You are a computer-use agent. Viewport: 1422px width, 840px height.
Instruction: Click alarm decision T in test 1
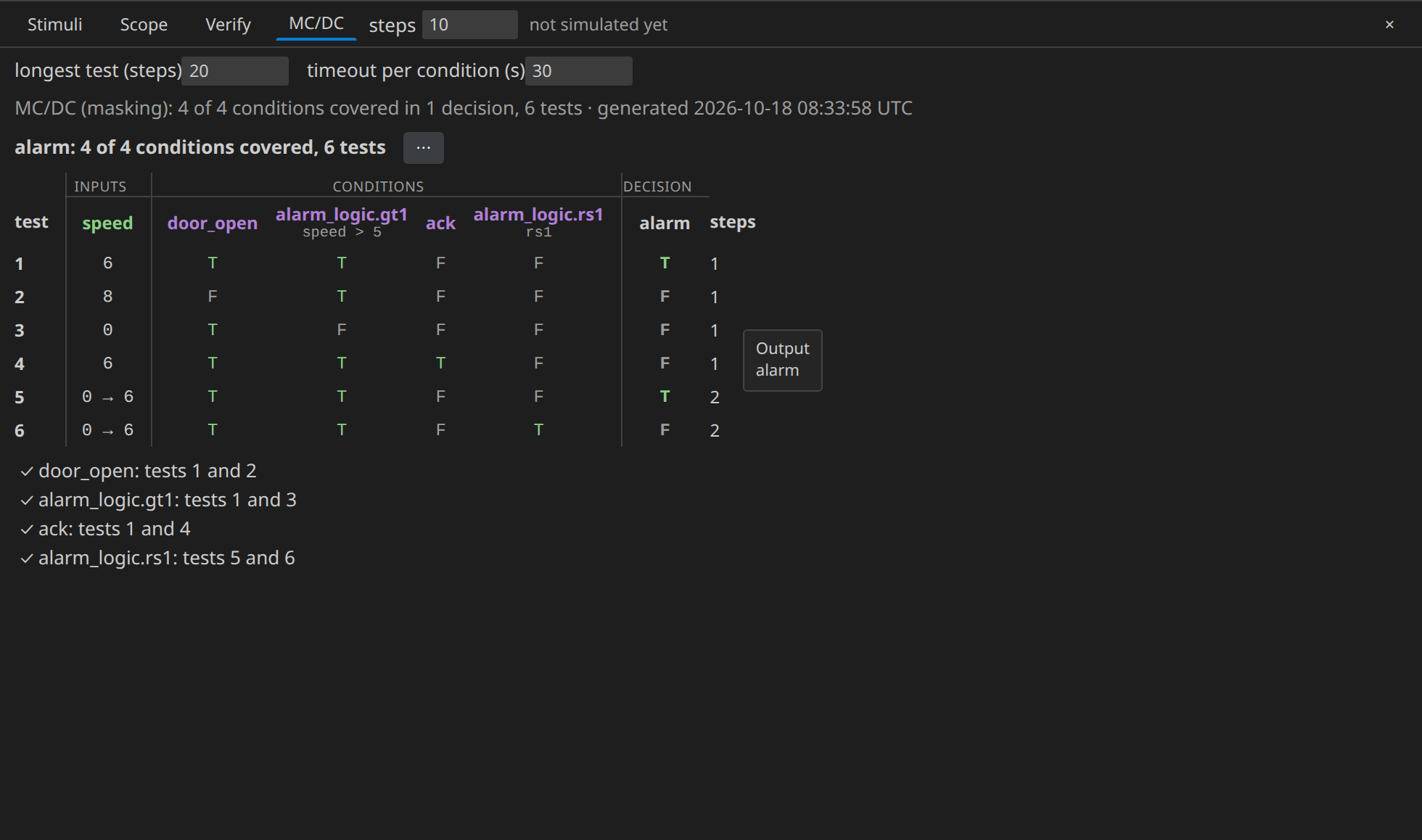[x=665, y=263]
